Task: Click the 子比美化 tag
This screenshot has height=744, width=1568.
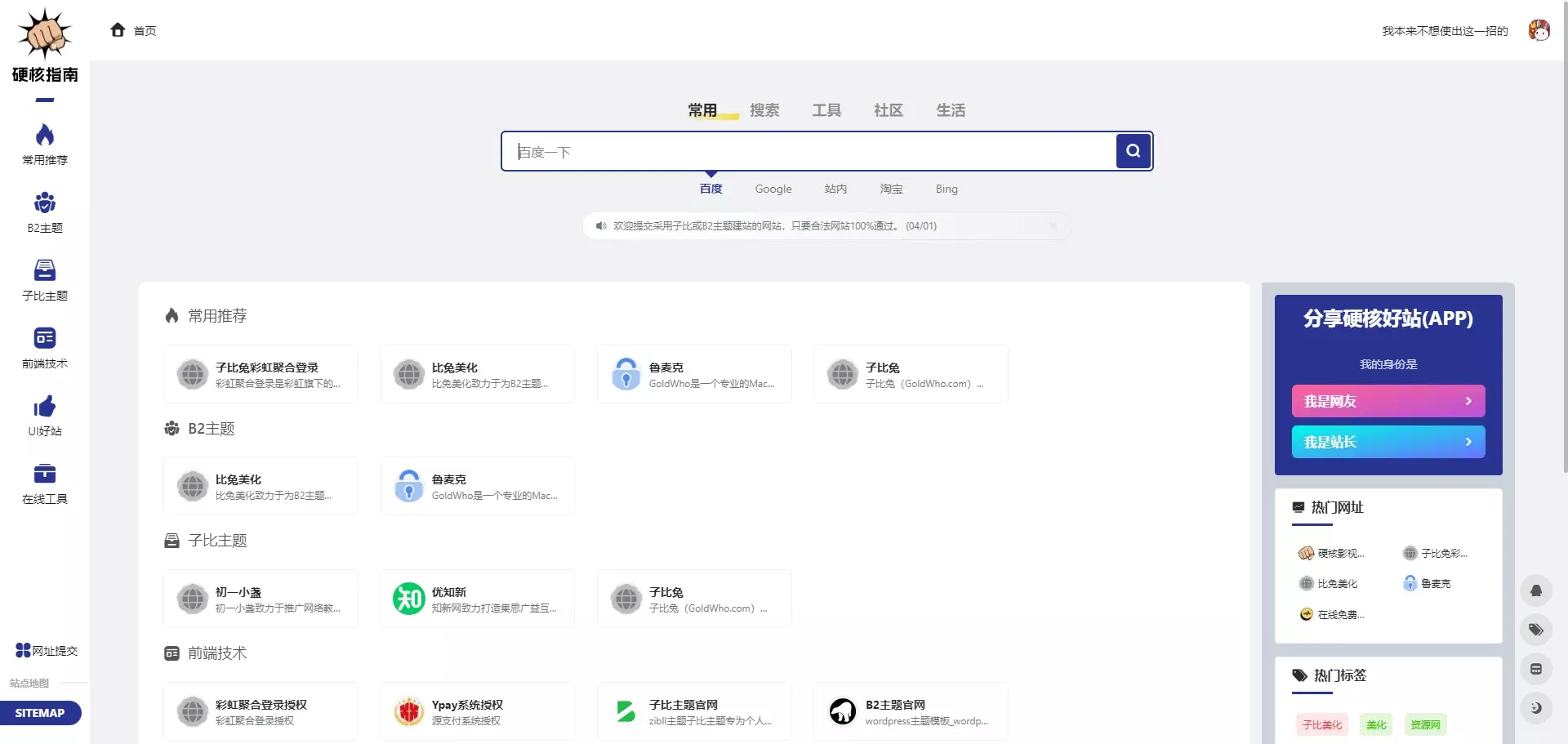Action: pos(1322,724)
